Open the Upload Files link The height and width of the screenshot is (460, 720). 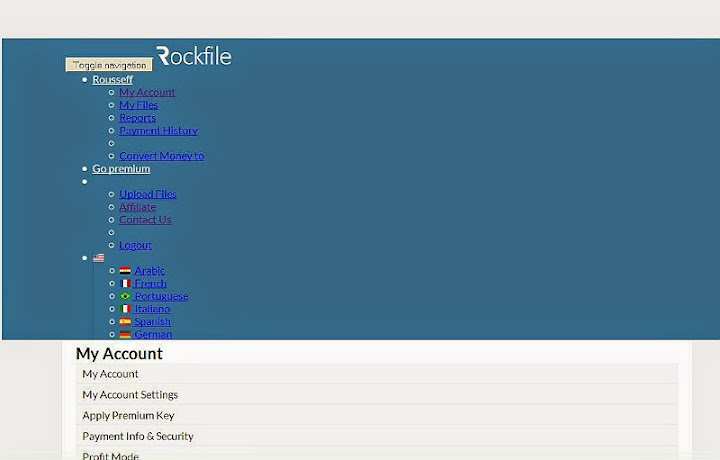(x=147, y=194)
